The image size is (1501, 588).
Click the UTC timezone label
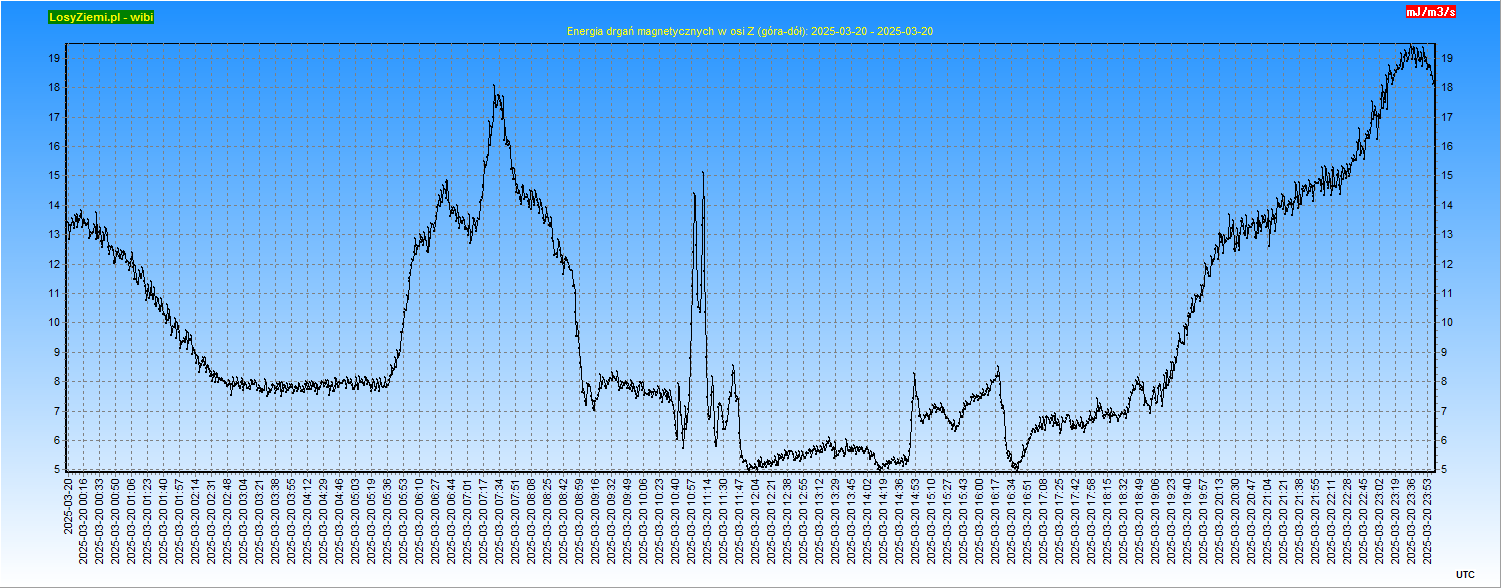click(x=1464, y=574)
